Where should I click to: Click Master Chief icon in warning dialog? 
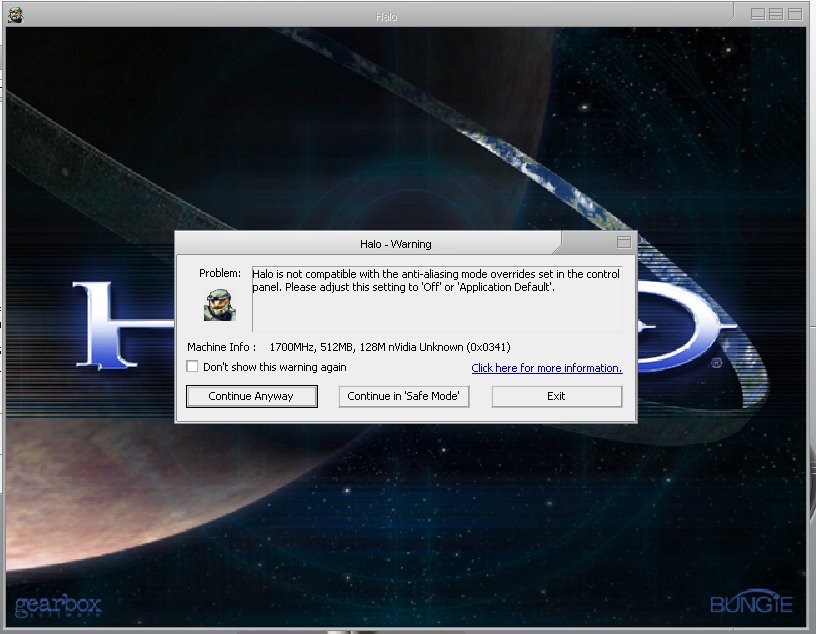click(x=220, y=305)
